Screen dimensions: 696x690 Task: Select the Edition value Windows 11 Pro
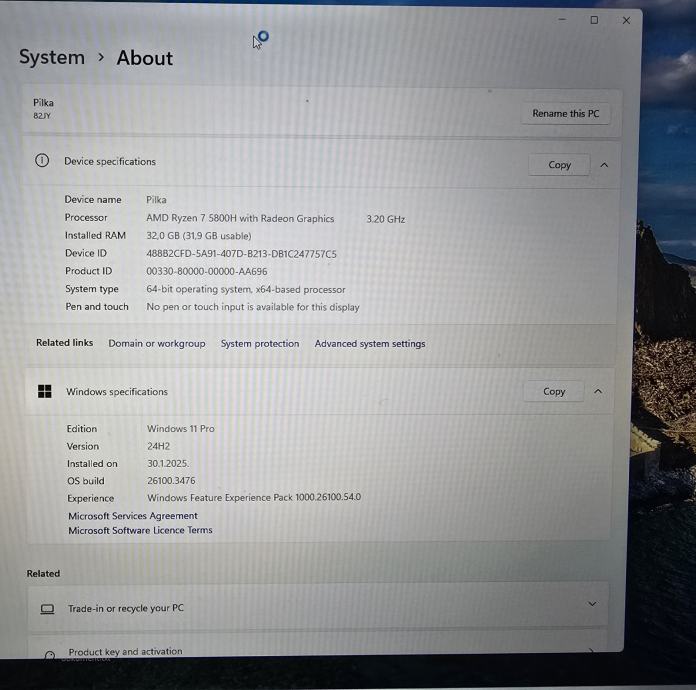pos(181,428)
